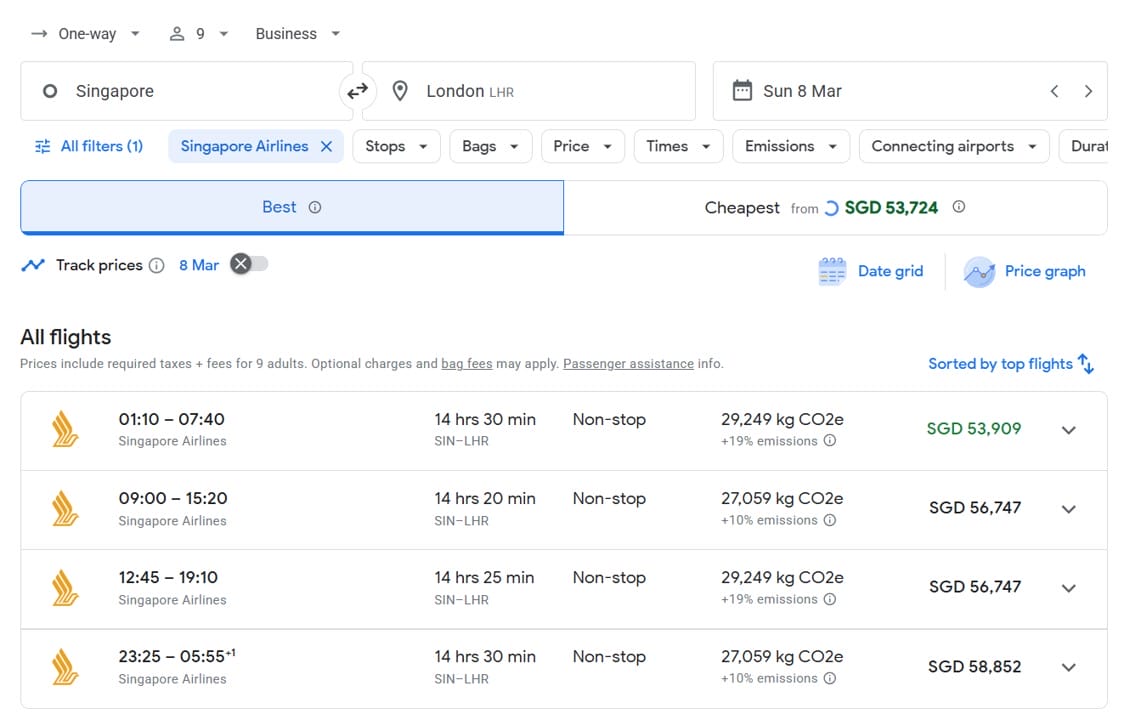Remove the Singapore Airlines filter chip
This screenshot has height=720, width=1124.
pyautogui.click(x=326, y=147)
